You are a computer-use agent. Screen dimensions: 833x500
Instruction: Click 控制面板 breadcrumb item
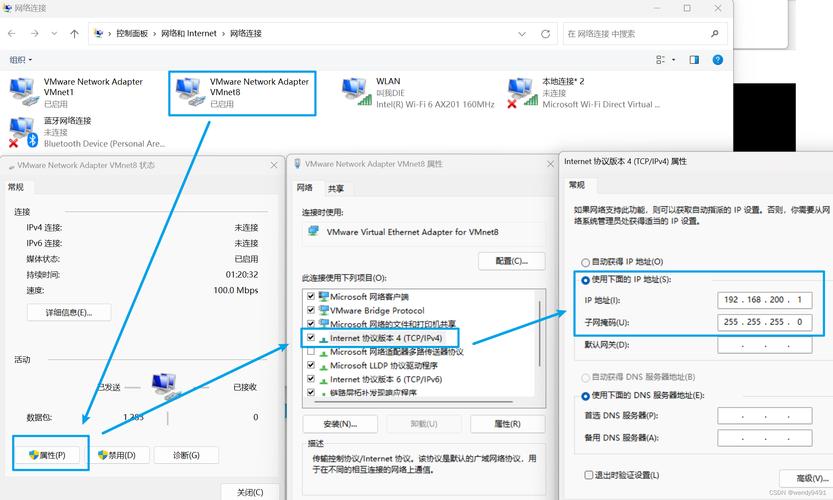click(132, 33)
